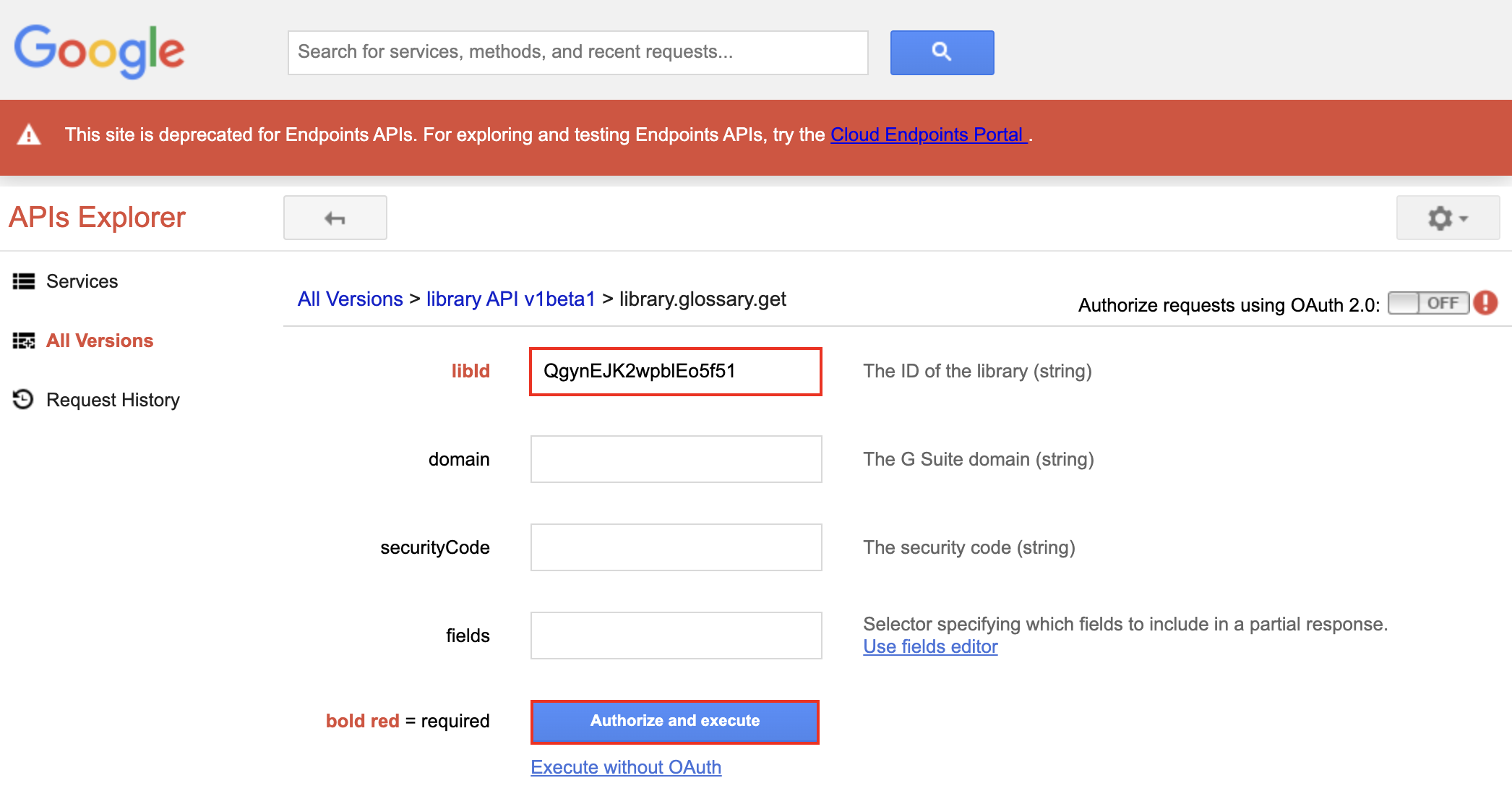Image resolution: width=1512 pixels, height=804 pixels.
Task: Click the securityCode label
Action: 435,547
